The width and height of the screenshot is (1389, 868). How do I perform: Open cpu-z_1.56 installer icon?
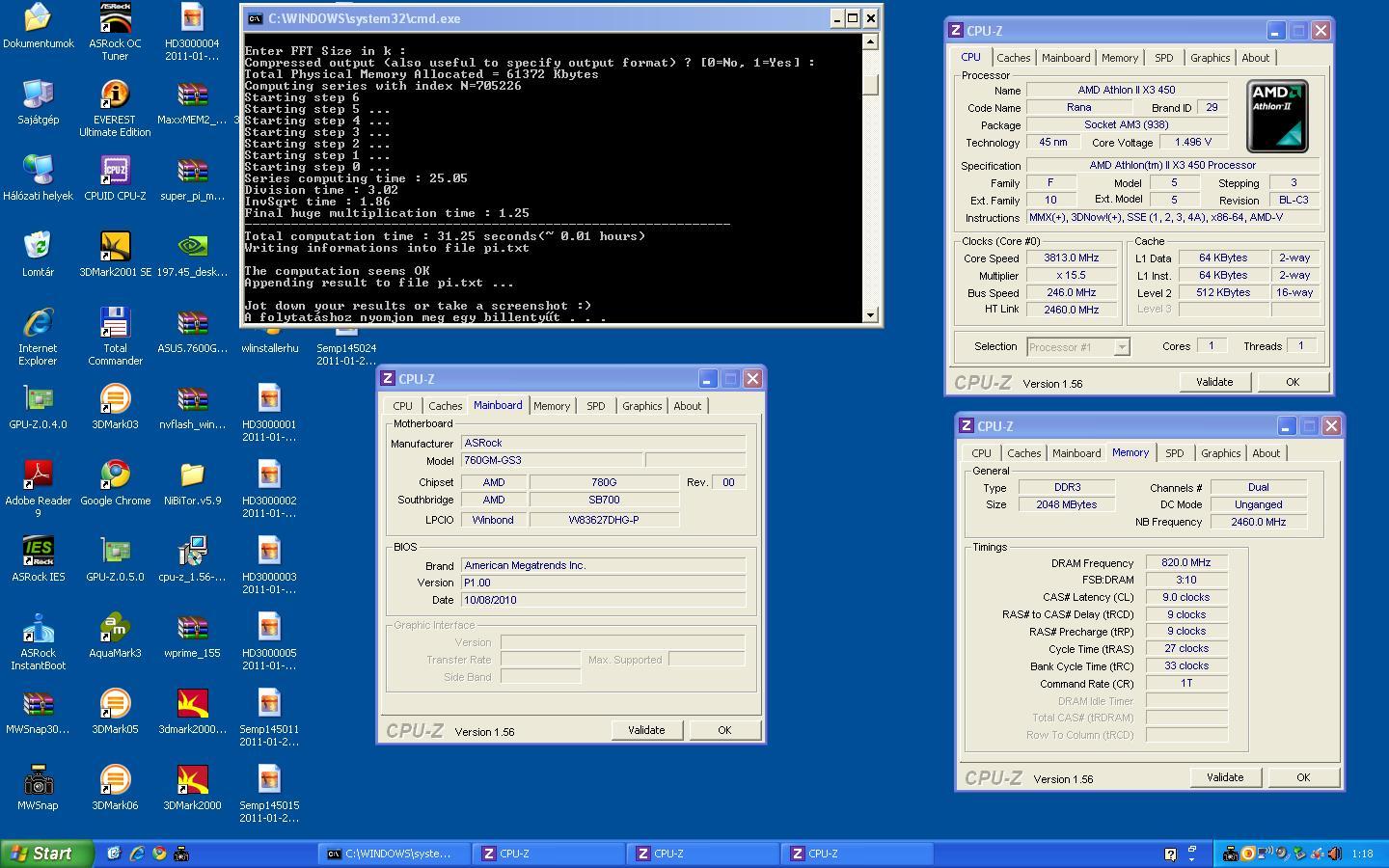(192, 558)
